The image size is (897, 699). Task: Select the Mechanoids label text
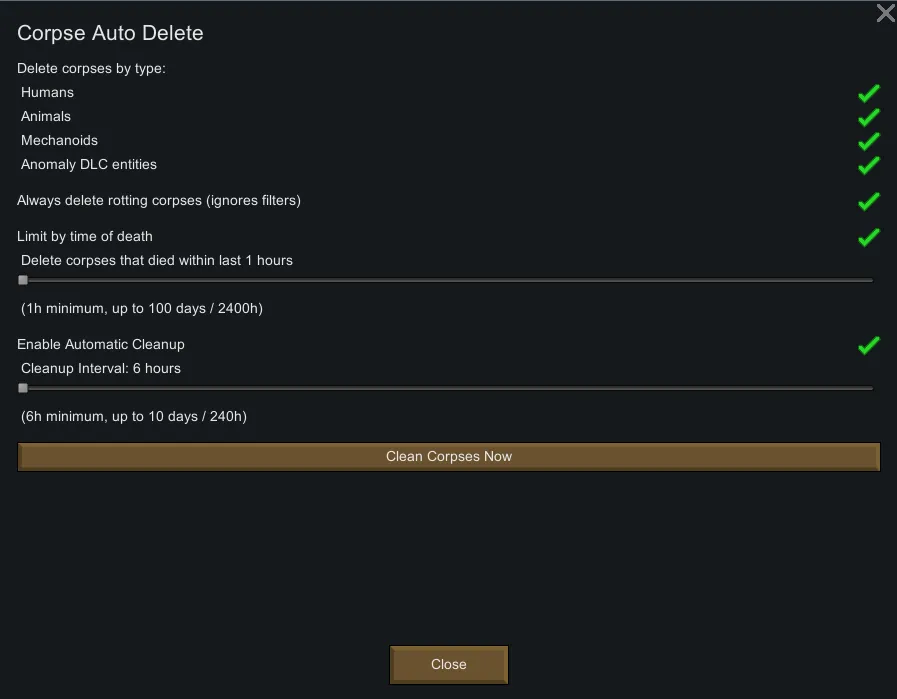coord(59,140)
